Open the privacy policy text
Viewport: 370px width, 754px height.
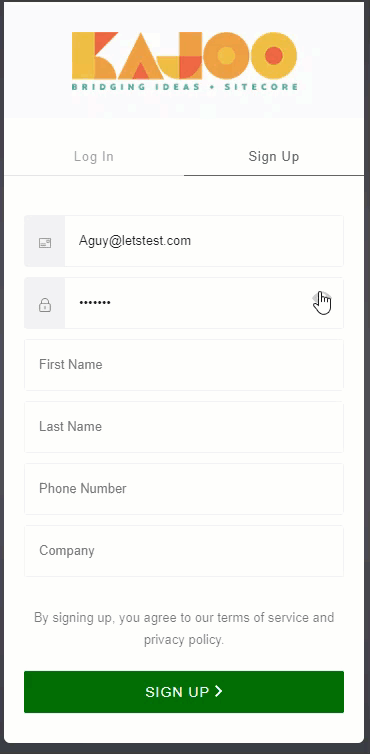click(x=183, y=640)
